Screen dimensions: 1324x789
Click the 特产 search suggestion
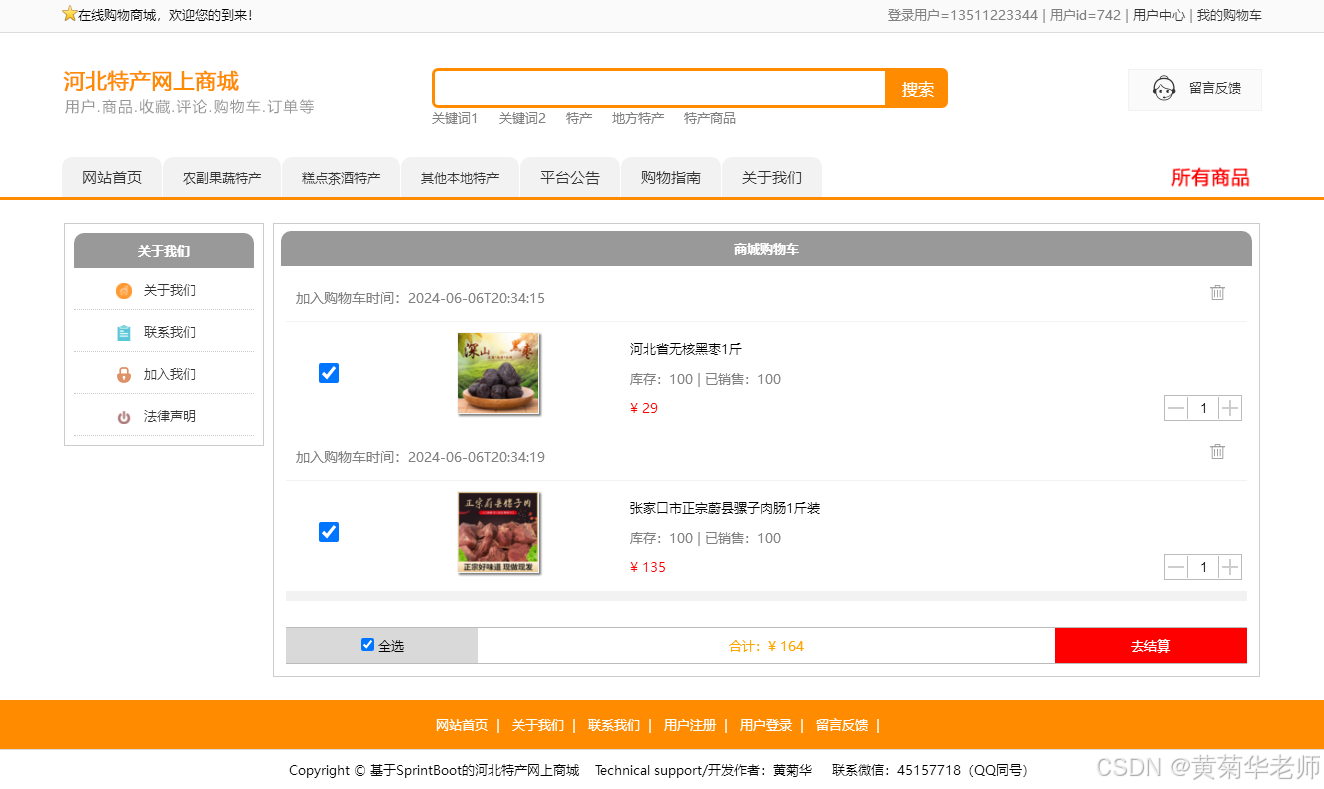[x=579, y=118]
